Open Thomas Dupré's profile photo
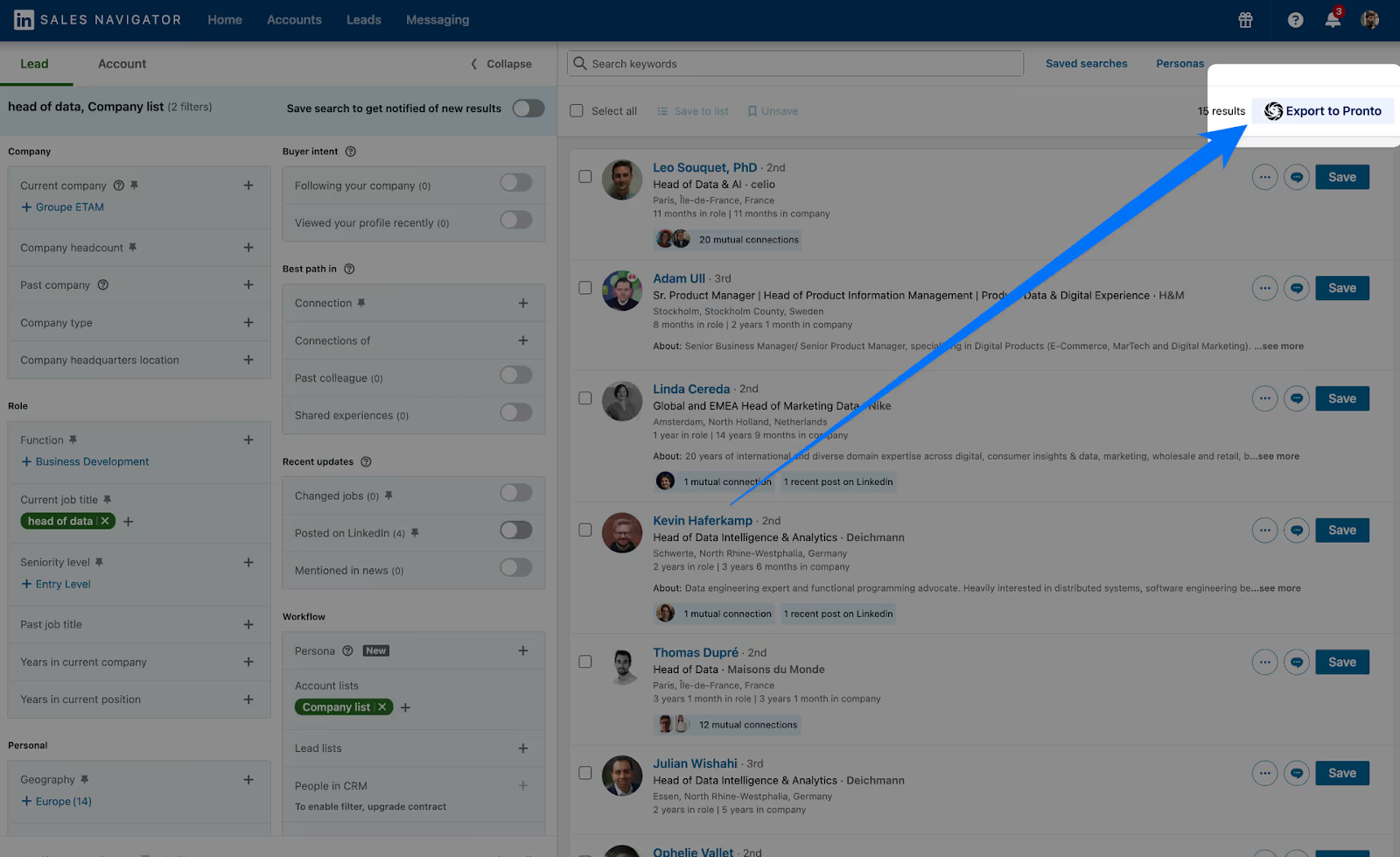The height and width of the screenshot is (857, 1400). tap(622, 665)
